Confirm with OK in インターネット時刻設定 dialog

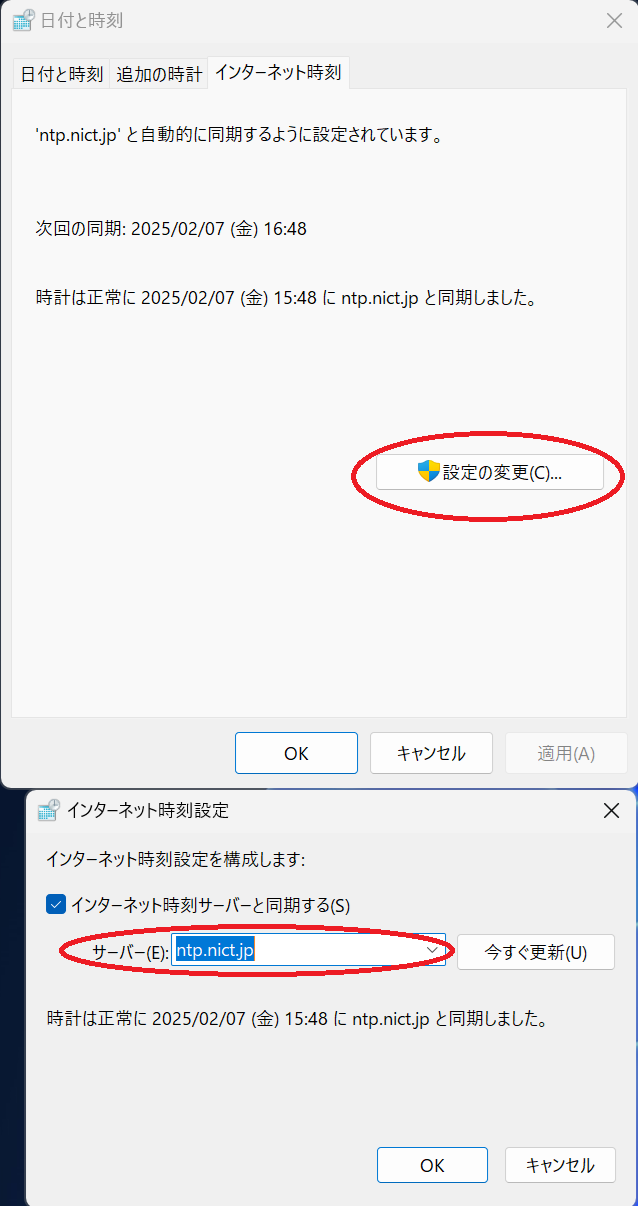point(432,1165)
